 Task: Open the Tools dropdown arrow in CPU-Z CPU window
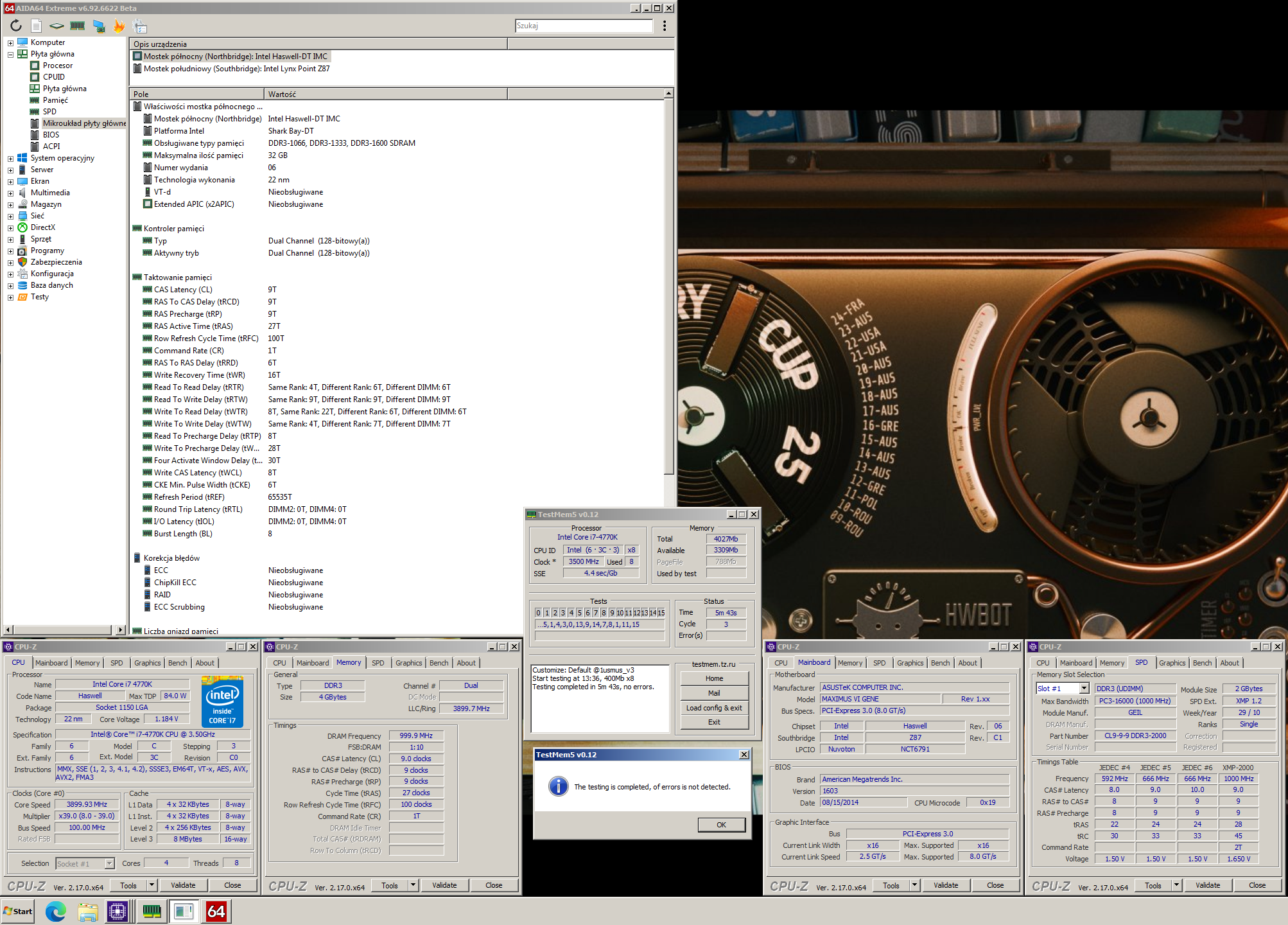point(152,885)
